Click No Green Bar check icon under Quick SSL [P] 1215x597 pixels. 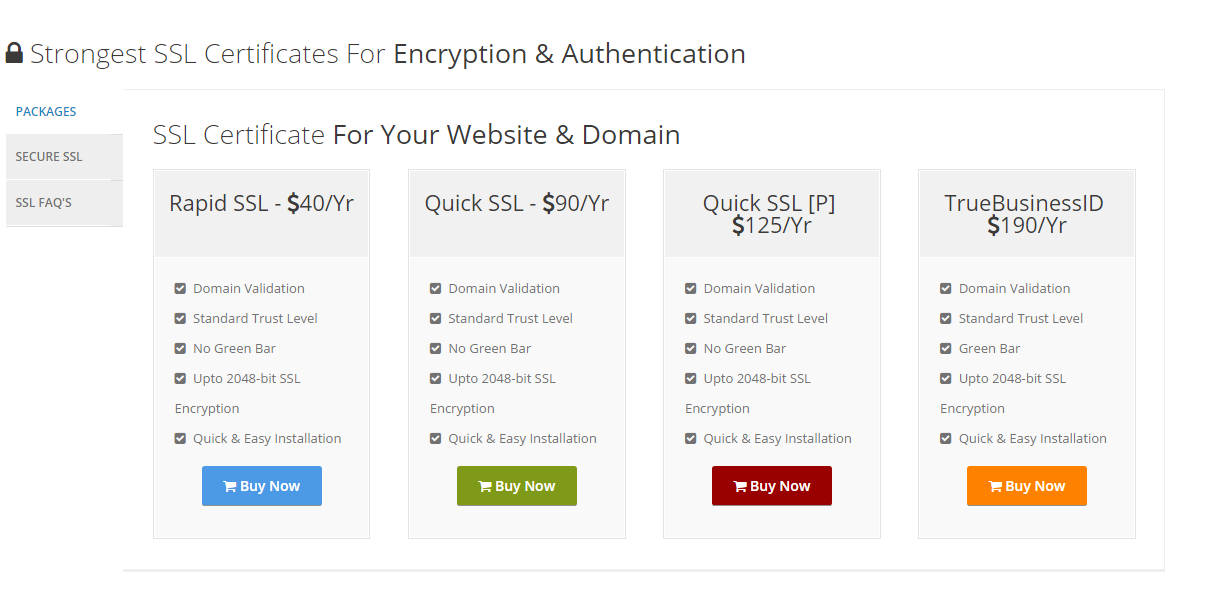pyautogui.click(x=690, y=349)
